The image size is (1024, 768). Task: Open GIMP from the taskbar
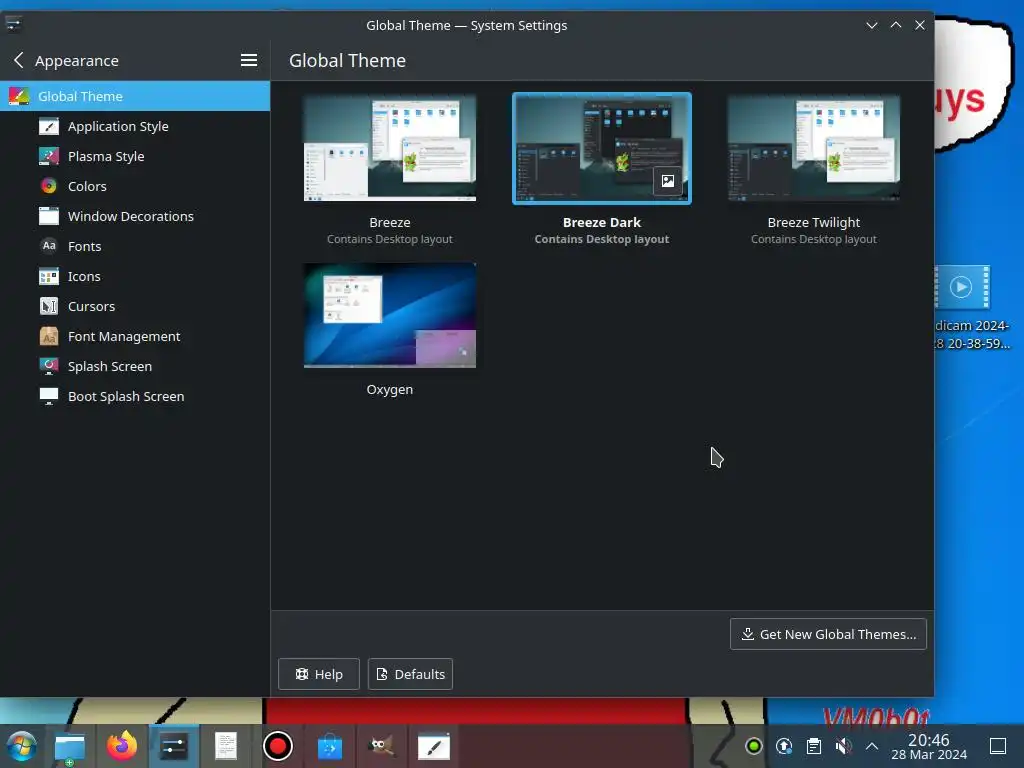point(381,746)
